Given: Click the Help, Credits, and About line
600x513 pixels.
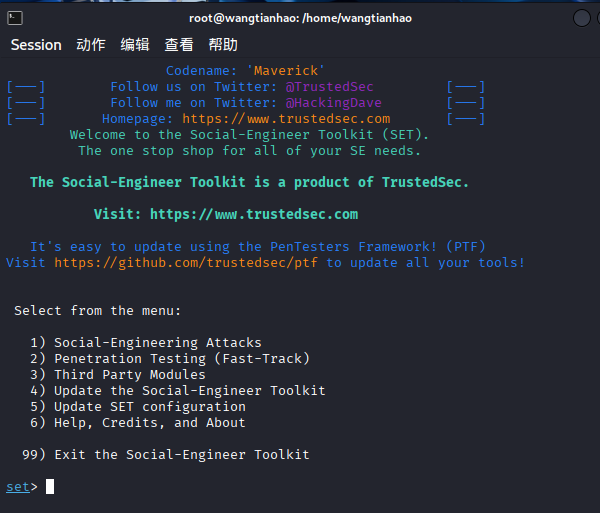Looking at the screenshot, I should click(x=149, y=423).
